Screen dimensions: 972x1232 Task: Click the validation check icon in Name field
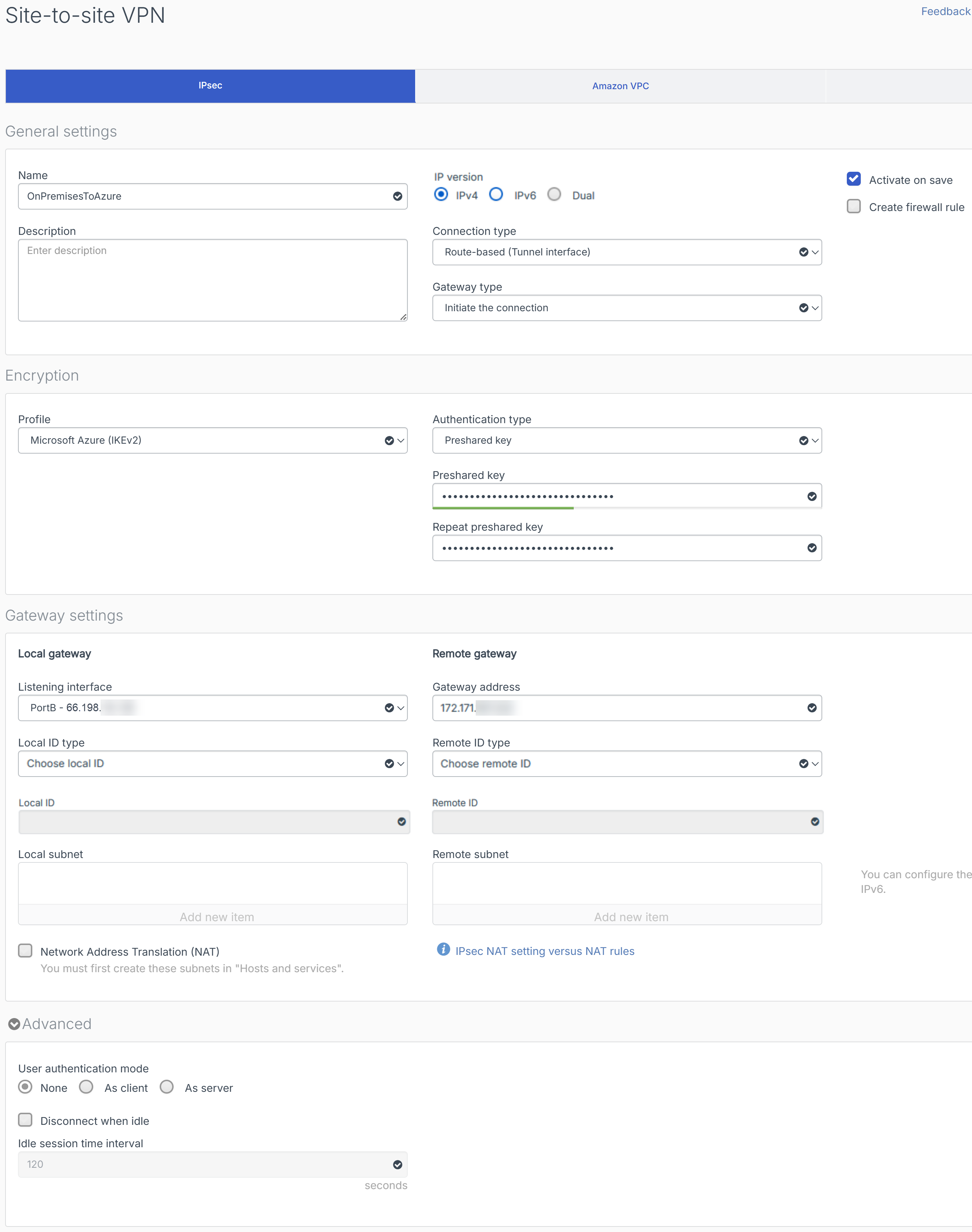click(397, 196)
